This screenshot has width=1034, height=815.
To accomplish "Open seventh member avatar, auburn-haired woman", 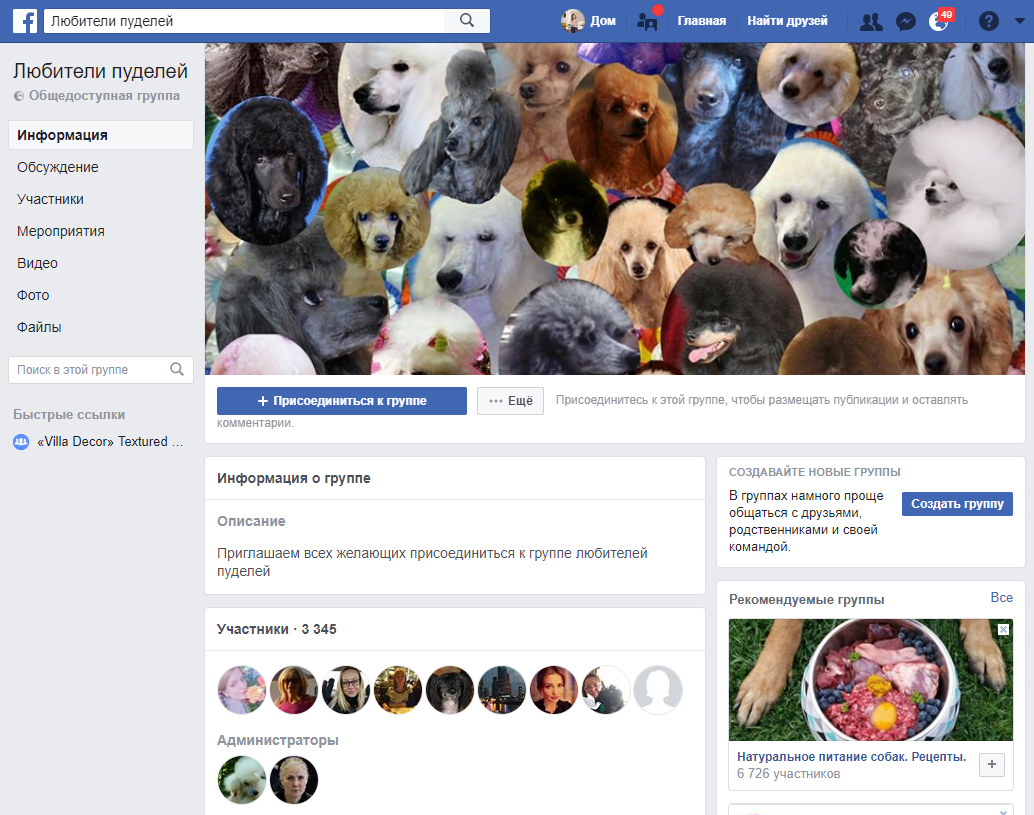I will click(x=554, y=690).
